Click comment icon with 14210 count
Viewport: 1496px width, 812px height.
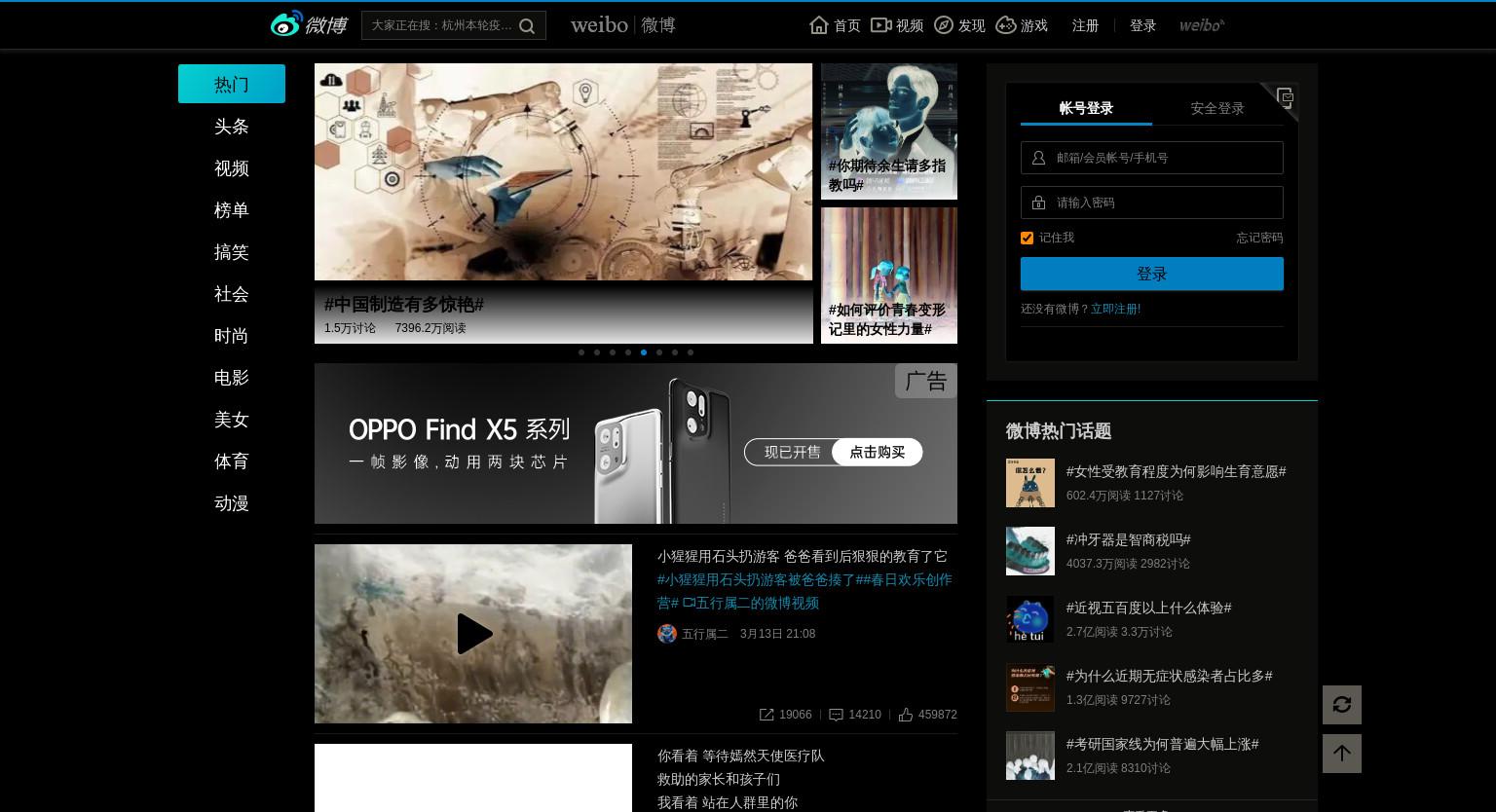coord(836,715)
